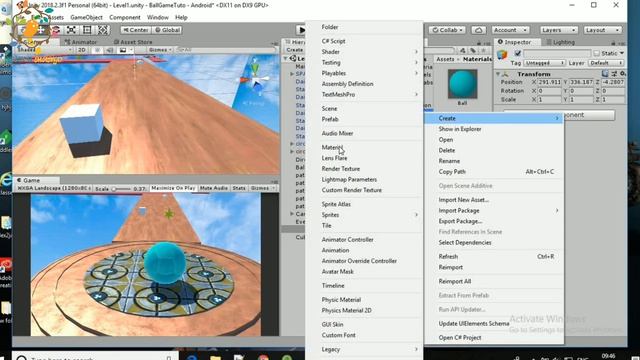This screenshot has width=640, height=360.
Task: Switch to the Asset Store tab
Action: coord(133,42)
